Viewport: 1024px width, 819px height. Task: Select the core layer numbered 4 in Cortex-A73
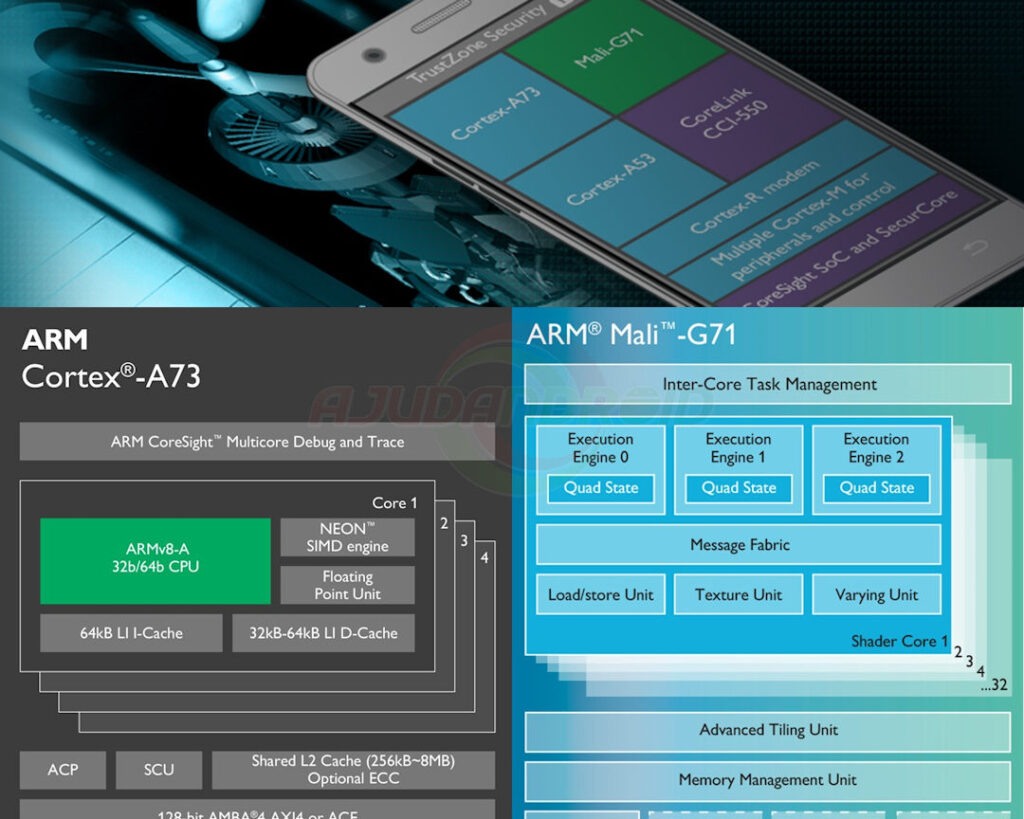(485, 558)
